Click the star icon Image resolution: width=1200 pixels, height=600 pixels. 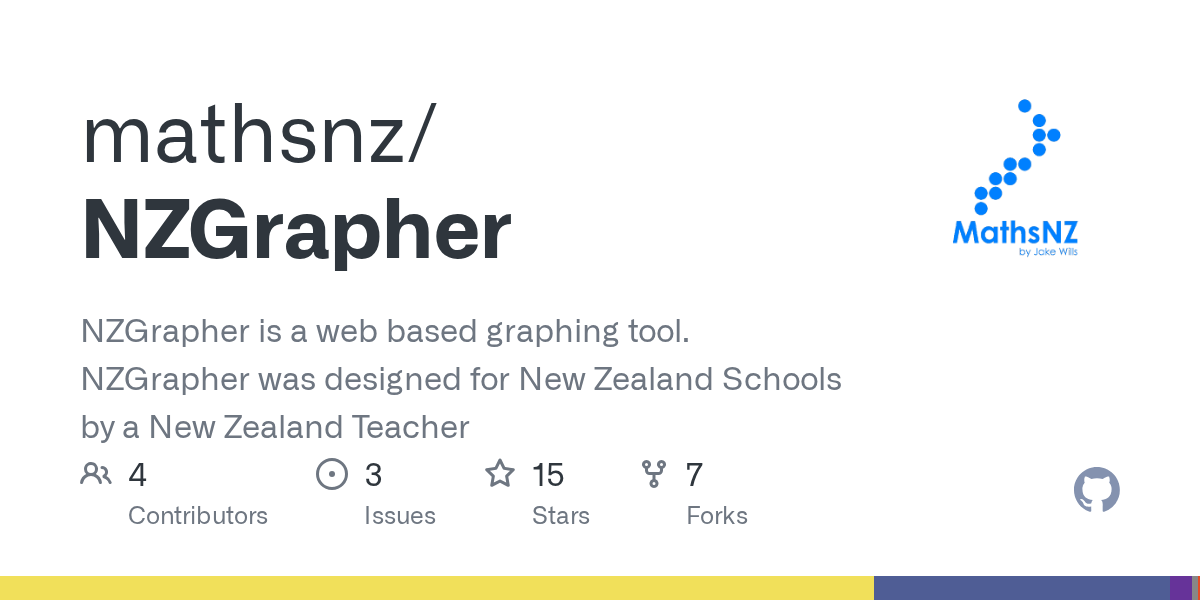[x=499, y=474]
